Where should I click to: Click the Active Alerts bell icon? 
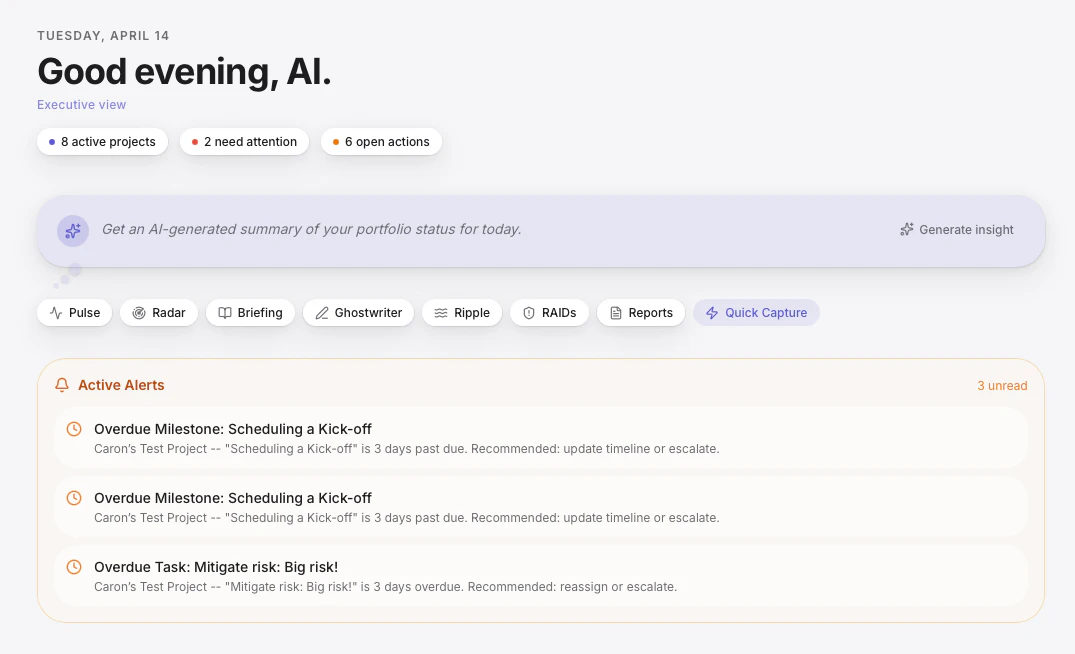pos(61,384)
